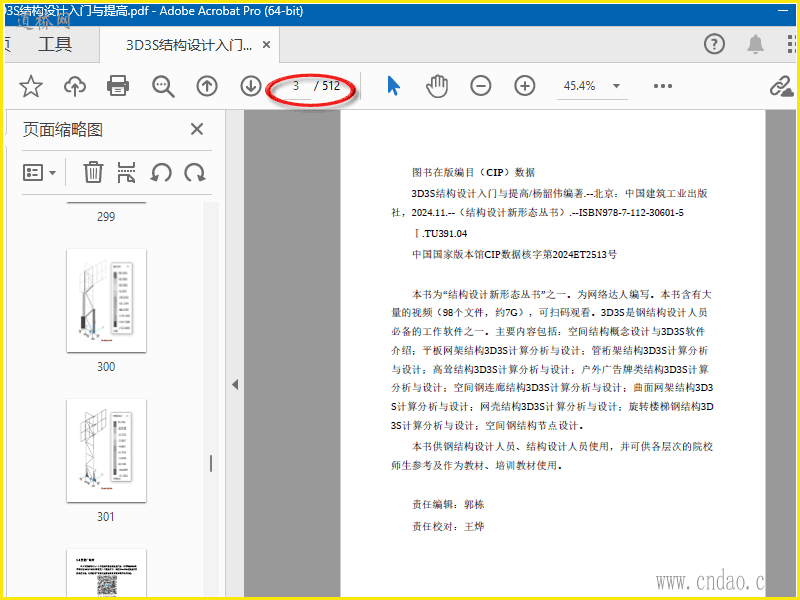Click the line 责任编辑：郭栋
This screenshot has width=800, height=600.
point(448,505)
